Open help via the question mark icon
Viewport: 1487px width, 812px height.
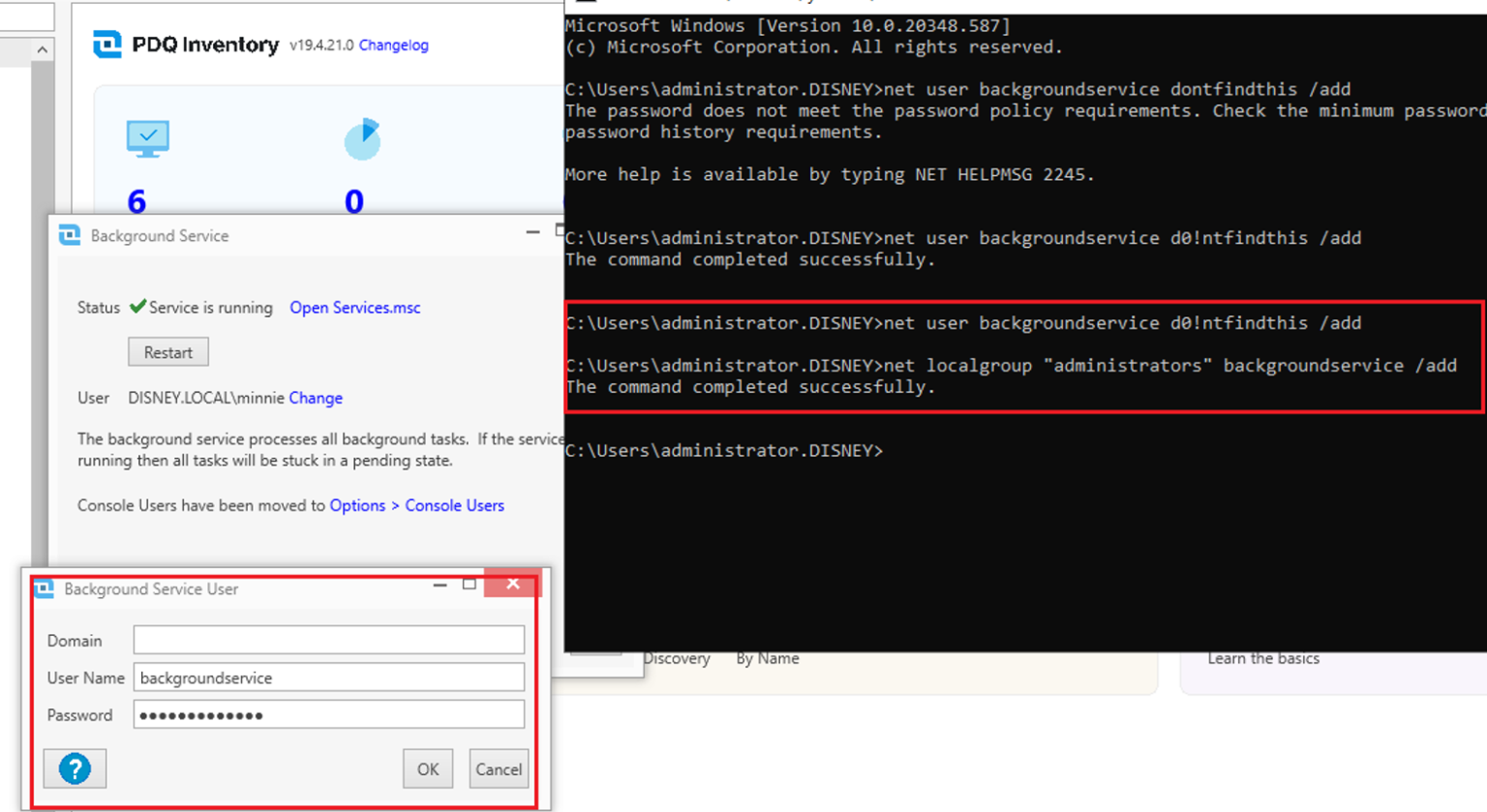(x=75, y=767)
